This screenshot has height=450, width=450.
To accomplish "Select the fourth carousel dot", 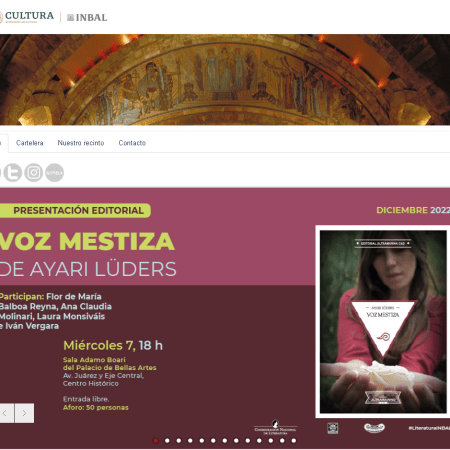I will [190, 441].
